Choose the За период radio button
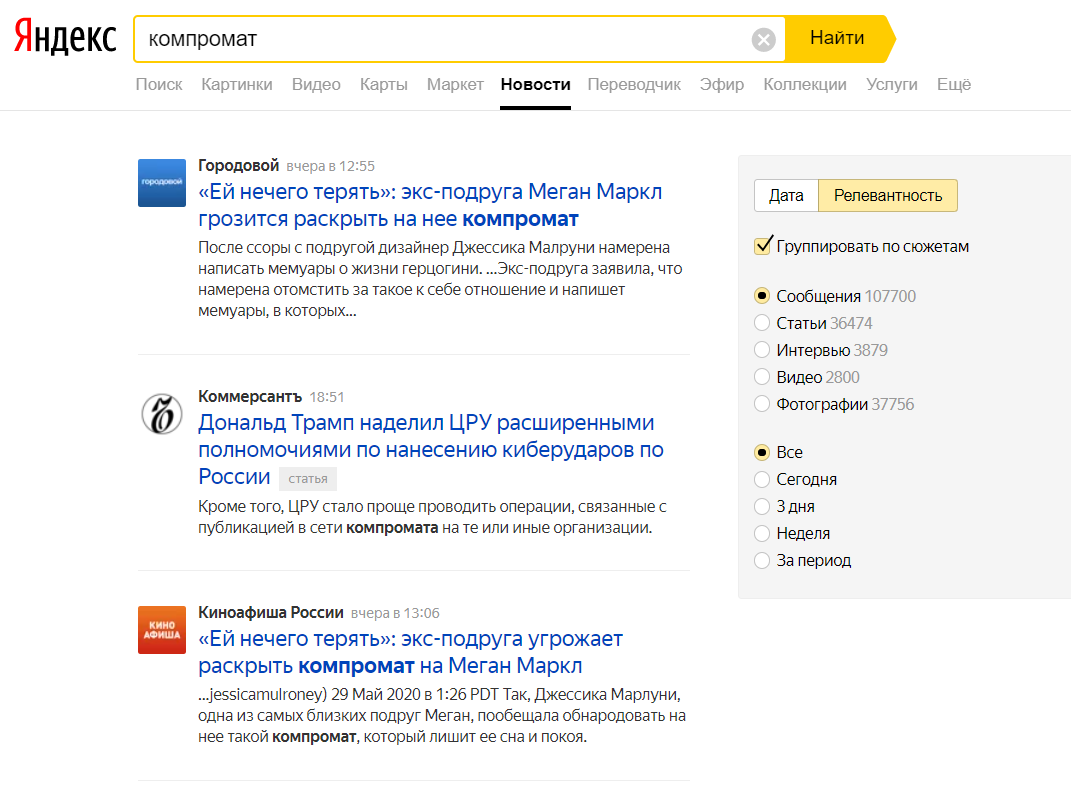The height and width of the screenshot is (802, 1071). (762, 560)
